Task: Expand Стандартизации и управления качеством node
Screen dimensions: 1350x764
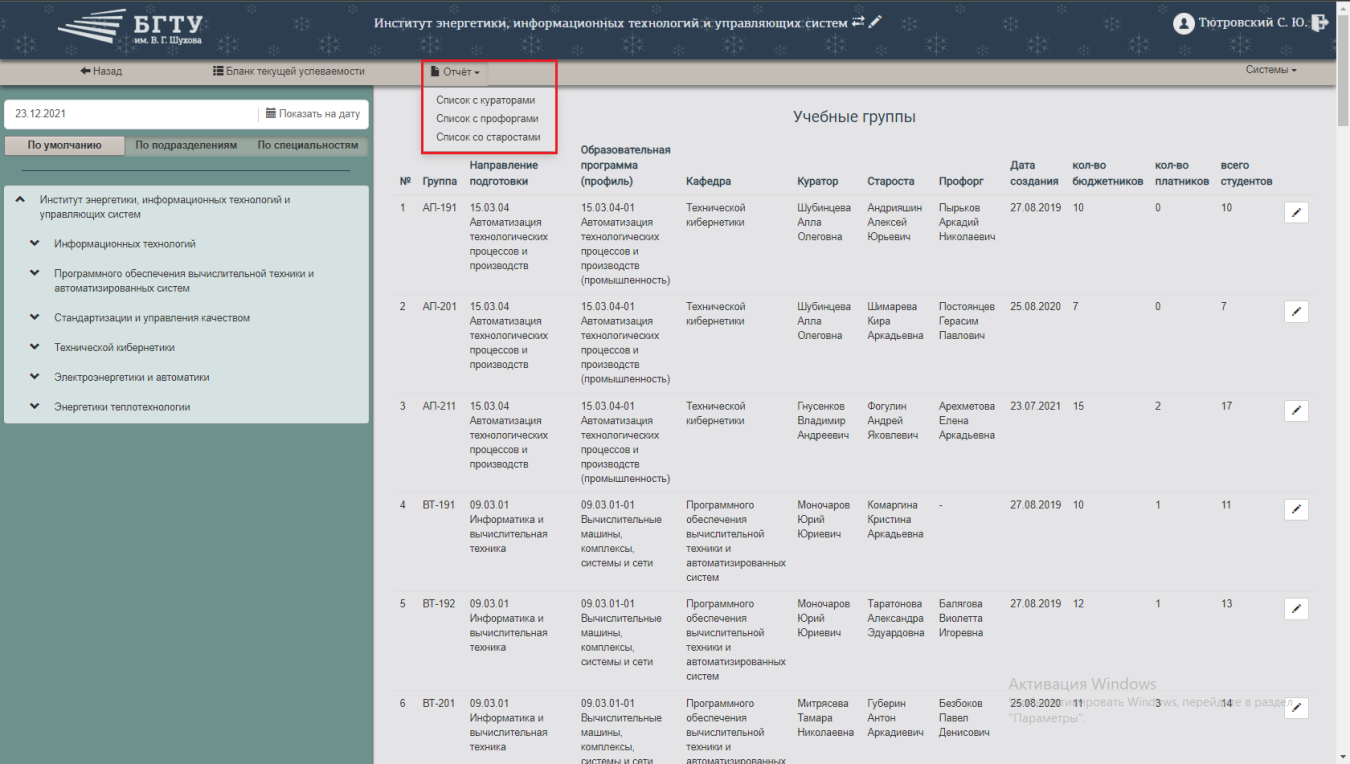Action: coord(35,318)
